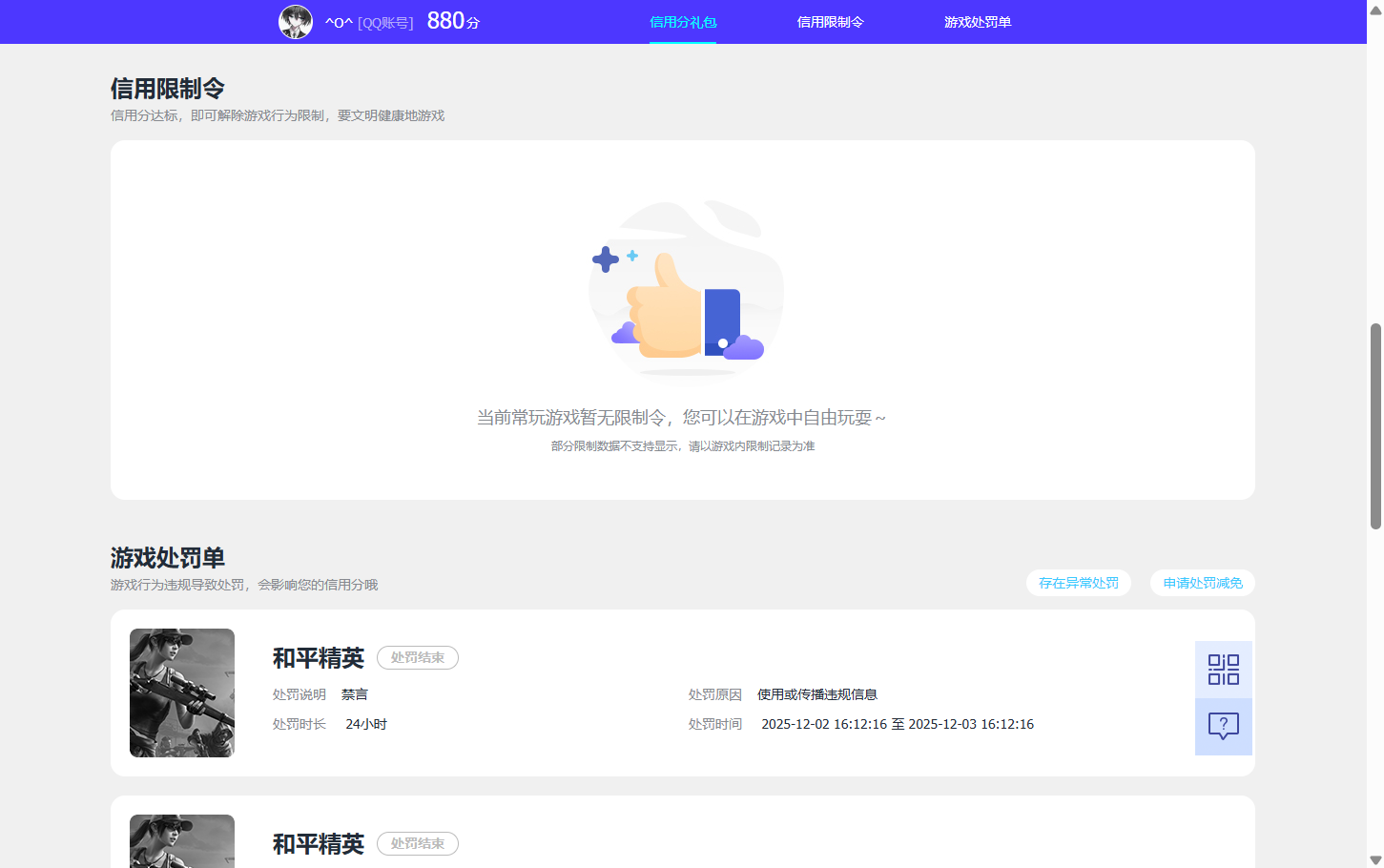Click the 禁言 penalty description text

tap(355, 693)
